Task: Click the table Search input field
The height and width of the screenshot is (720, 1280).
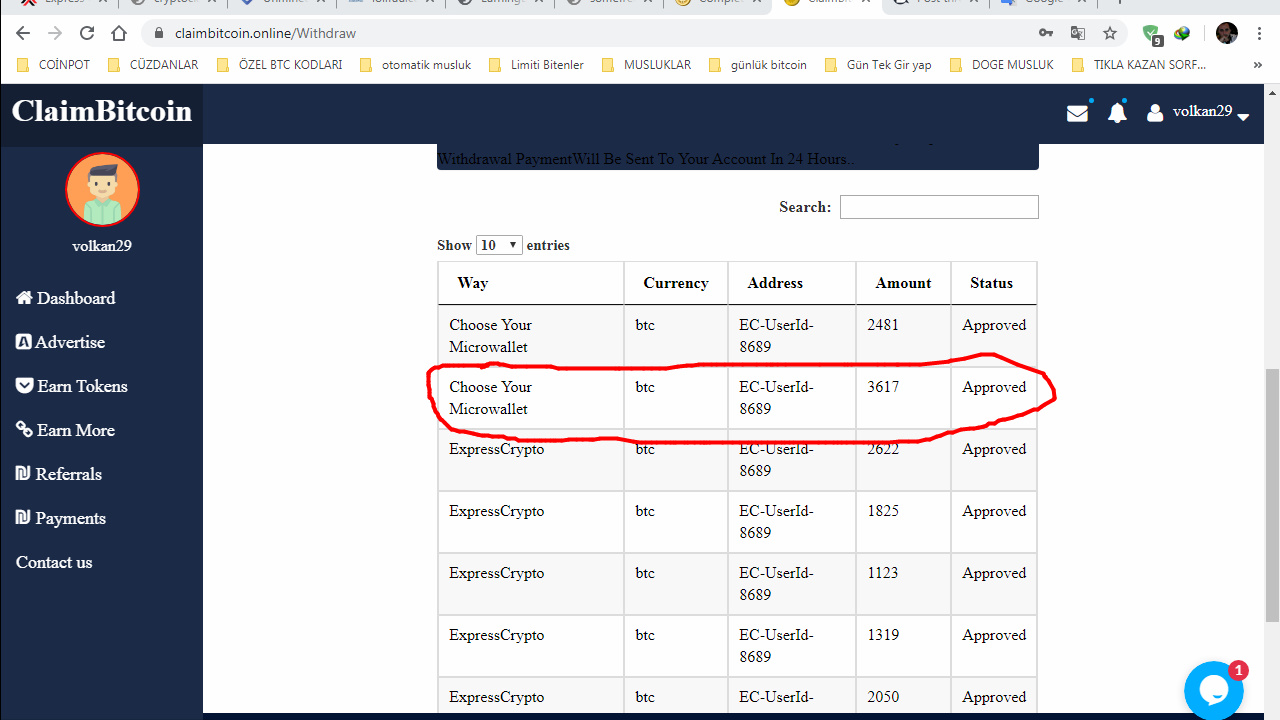Action: [x=939, y=207]
